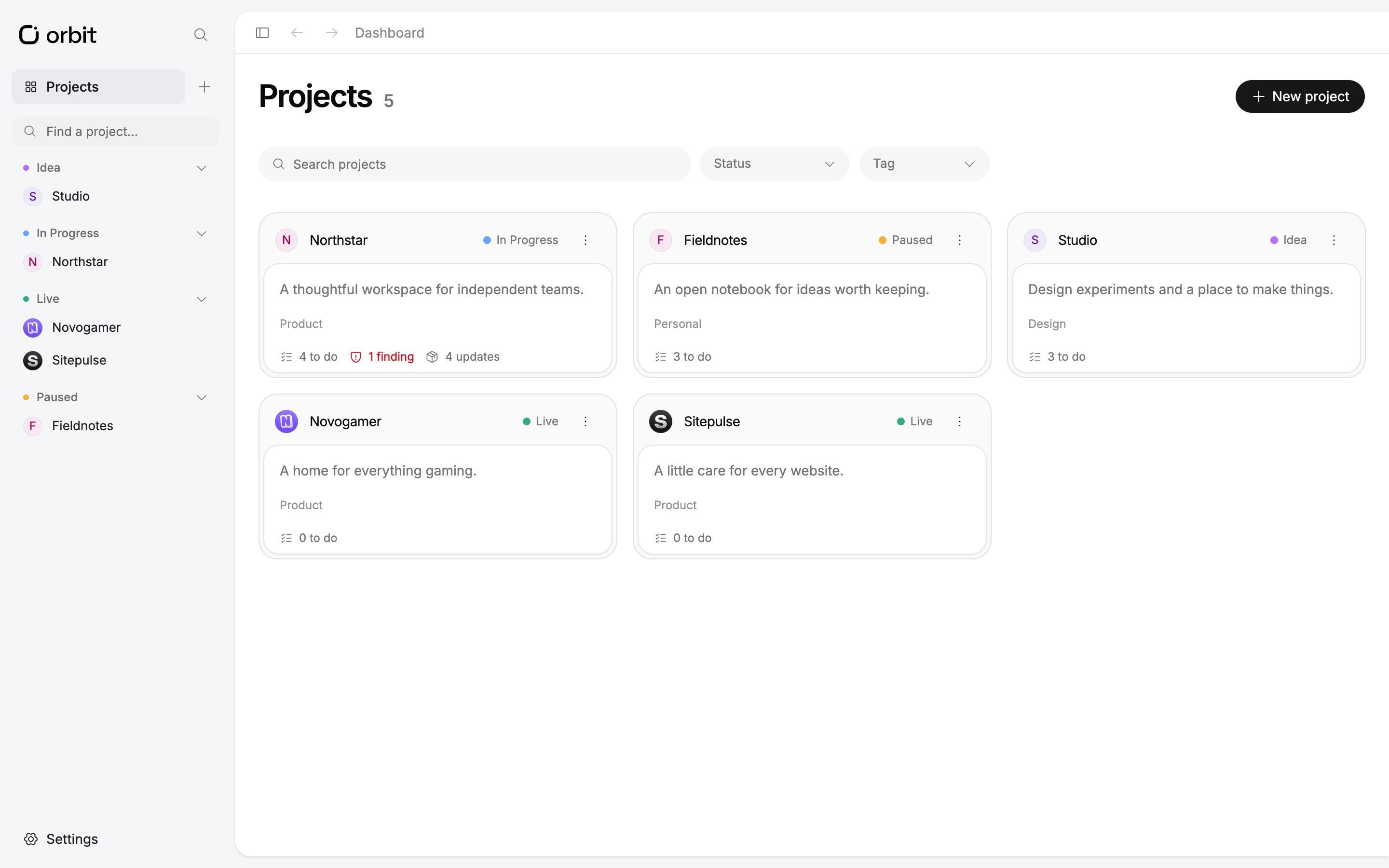Image resolution: width=1389 pixels, height=868 pixels.
Task: Focus the Search projects field
Action: click(x=474, y=164)
